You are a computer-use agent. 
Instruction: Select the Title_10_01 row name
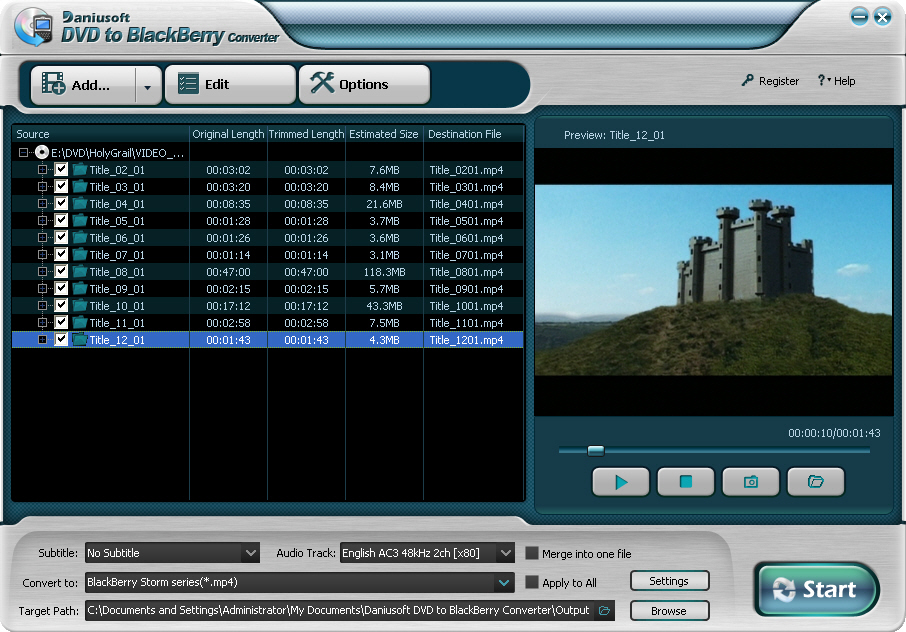[117, 306]
